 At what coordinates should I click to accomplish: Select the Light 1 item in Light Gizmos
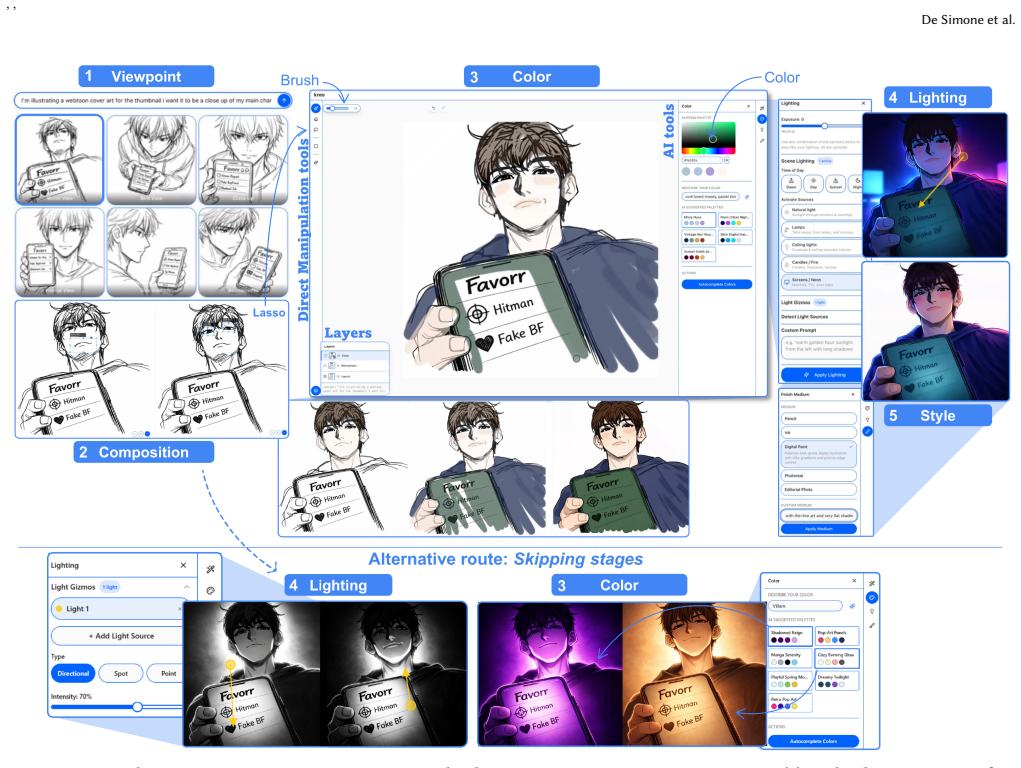[x=117, y=608]
